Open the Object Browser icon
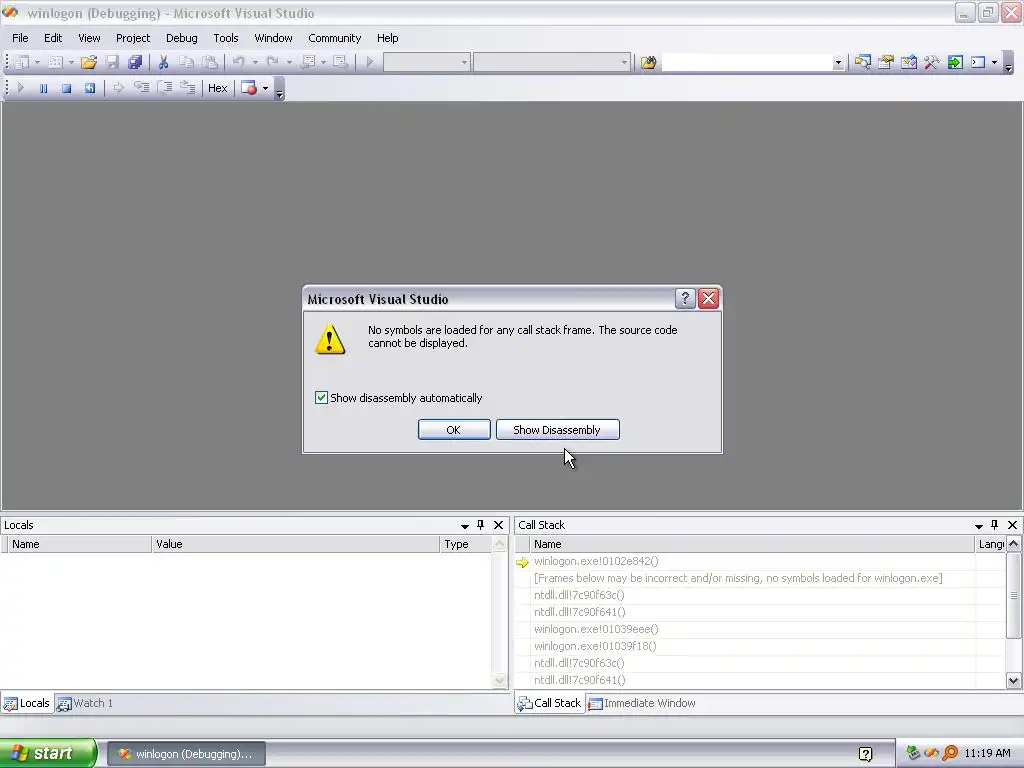This screenshot has width=1024, height=768. (x=908, y=62)
